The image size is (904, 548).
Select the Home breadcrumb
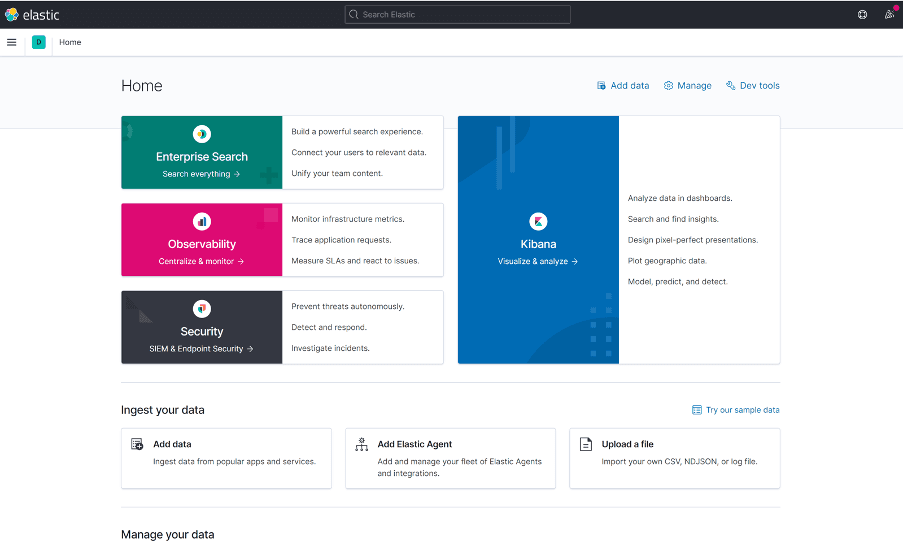[x=70, y=42]
